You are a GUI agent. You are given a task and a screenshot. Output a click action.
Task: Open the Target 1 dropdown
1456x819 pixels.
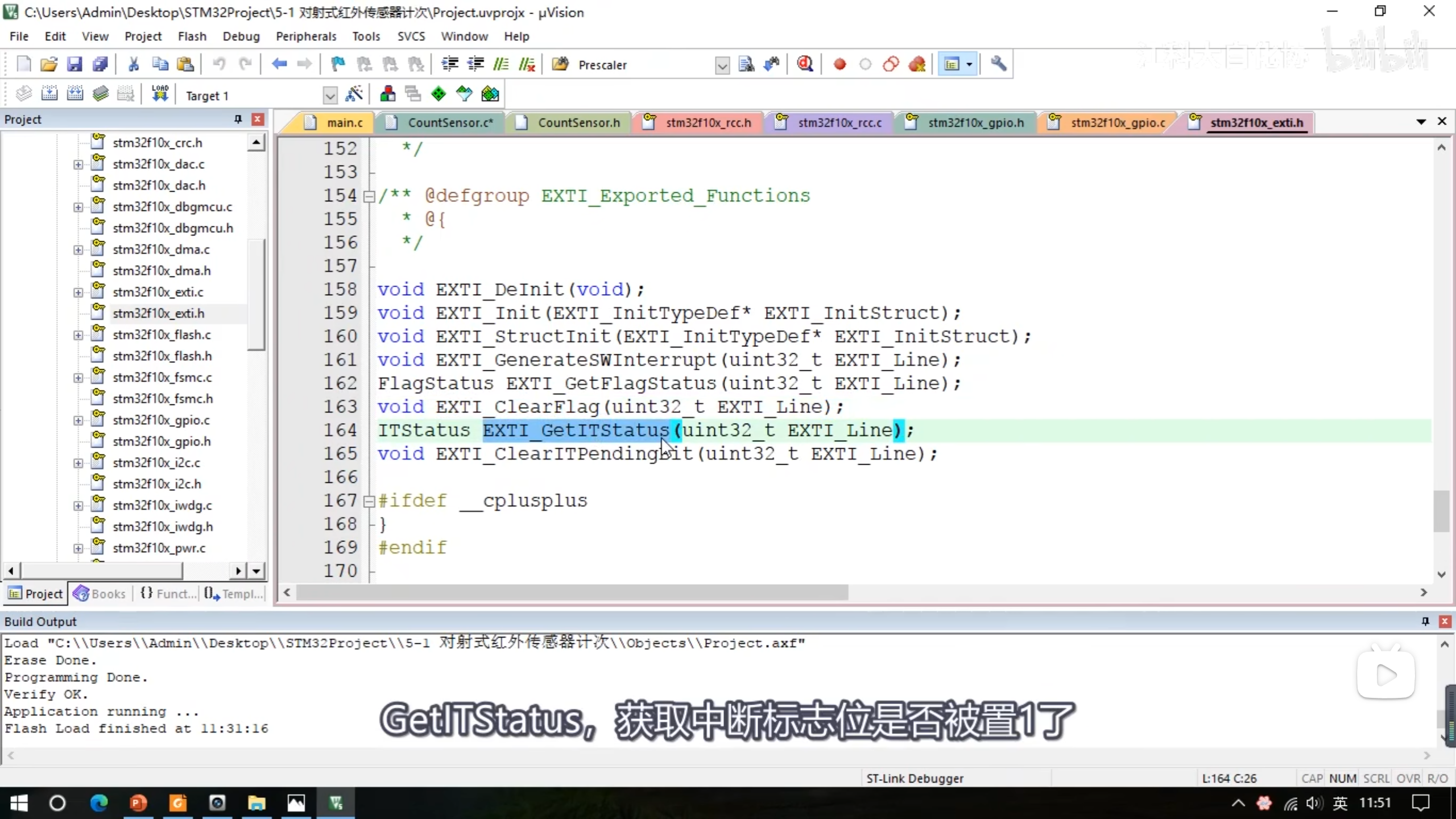click(x=329, y=96)
